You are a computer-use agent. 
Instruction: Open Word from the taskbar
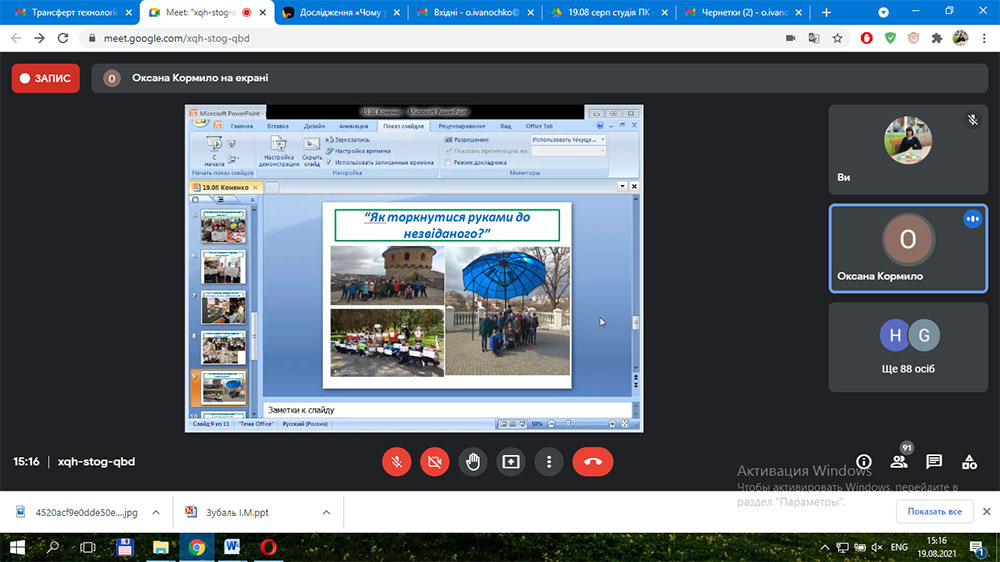(232, 547)
